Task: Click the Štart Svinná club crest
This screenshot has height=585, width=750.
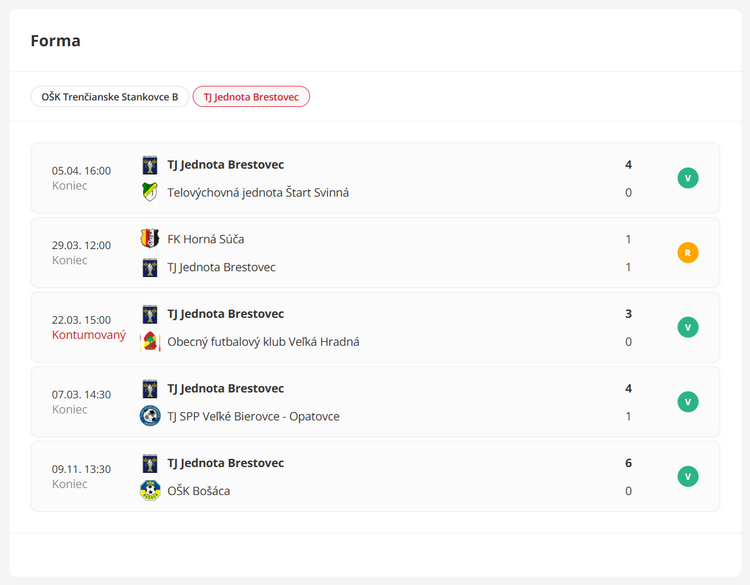Action: (x=150, y=192)
